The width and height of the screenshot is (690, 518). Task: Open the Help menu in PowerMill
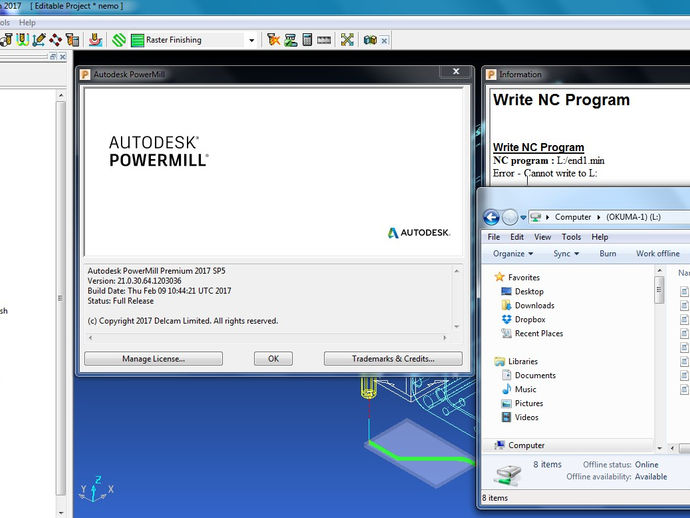tap(27, 22)
